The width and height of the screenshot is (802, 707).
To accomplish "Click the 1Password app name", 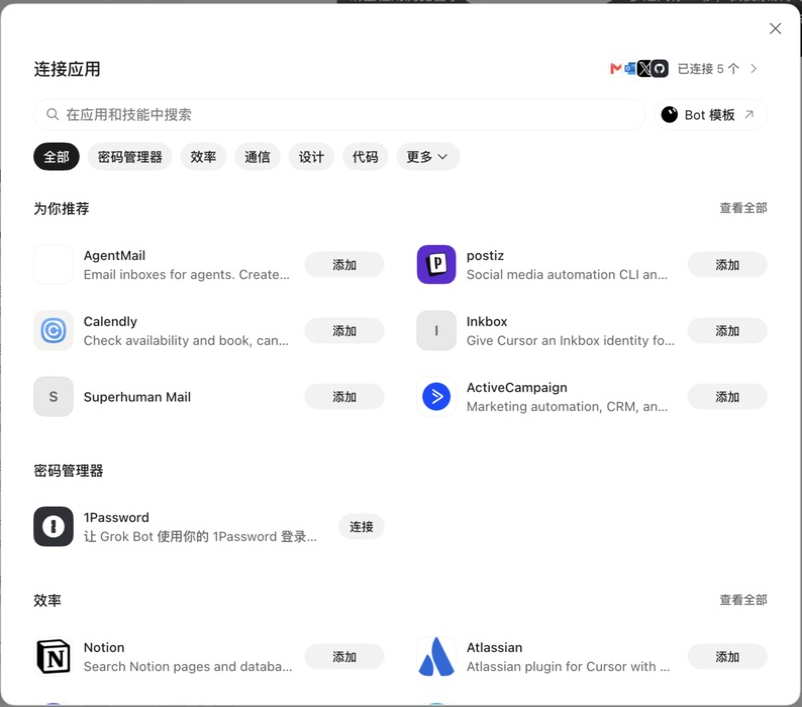I will (117, 517).
